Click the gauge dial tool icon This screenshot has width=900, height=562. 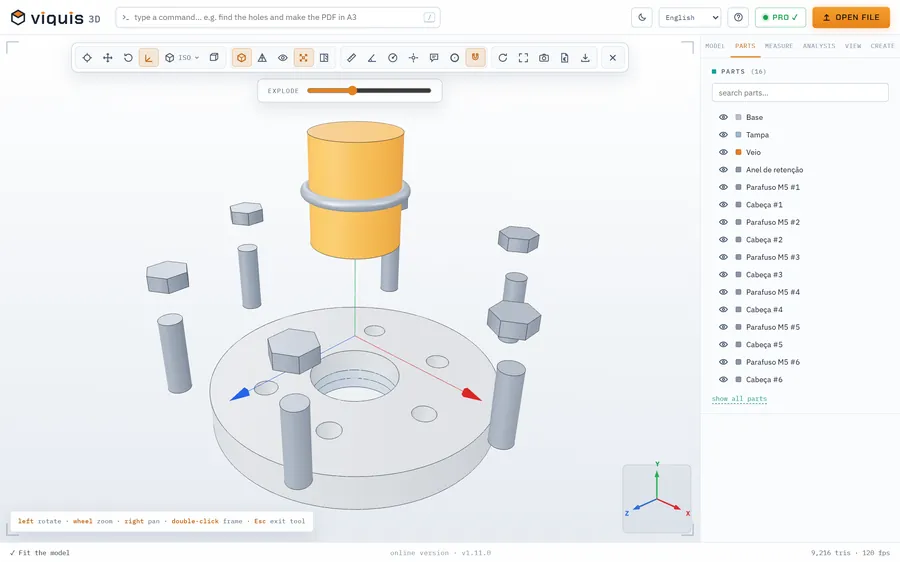(x=393, y=57)
